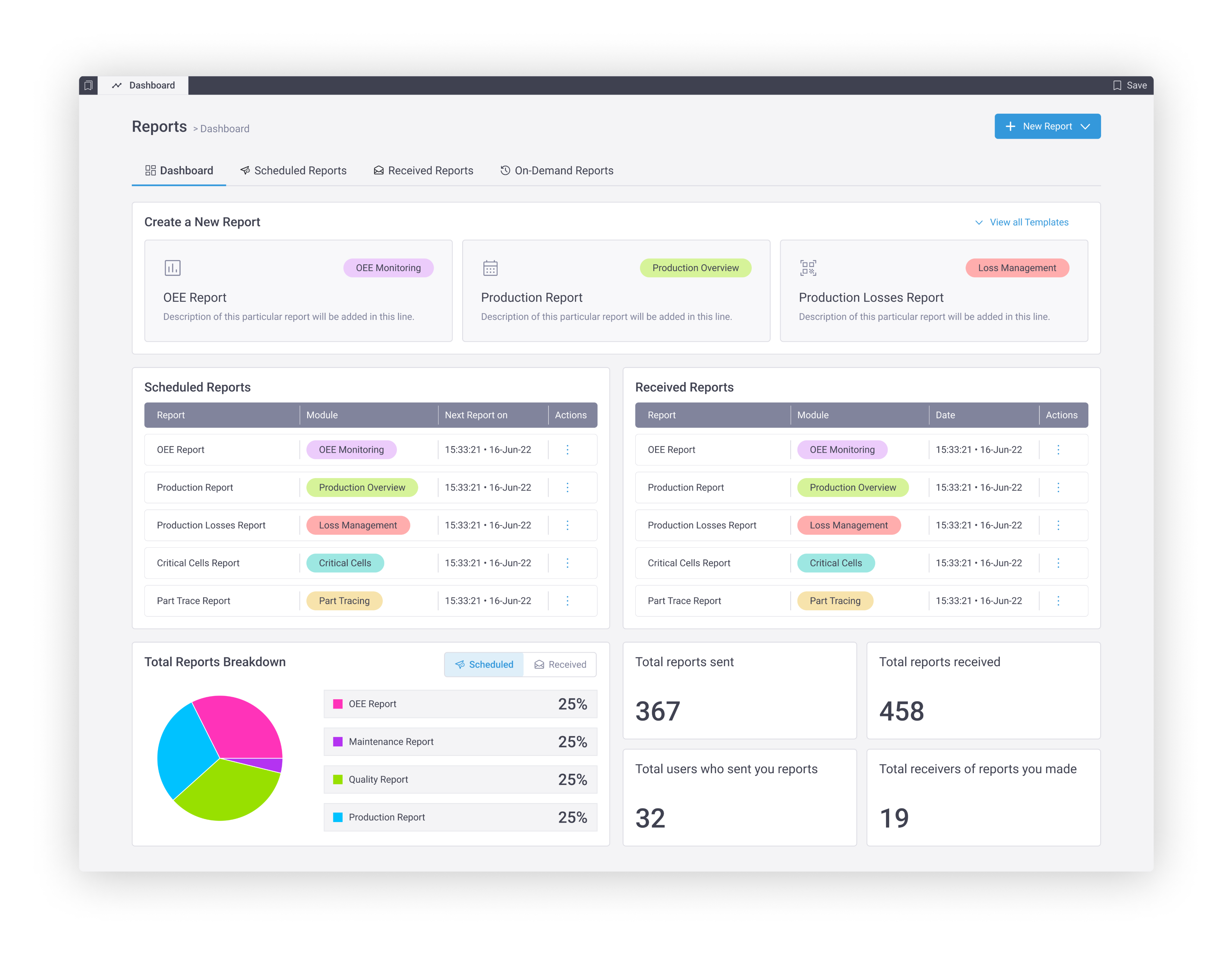Image resolution: width=1232 pixels, height=953 pixels.
Task: Click the New Report button
Action: pyautogui.click(x=1048, y=126)
